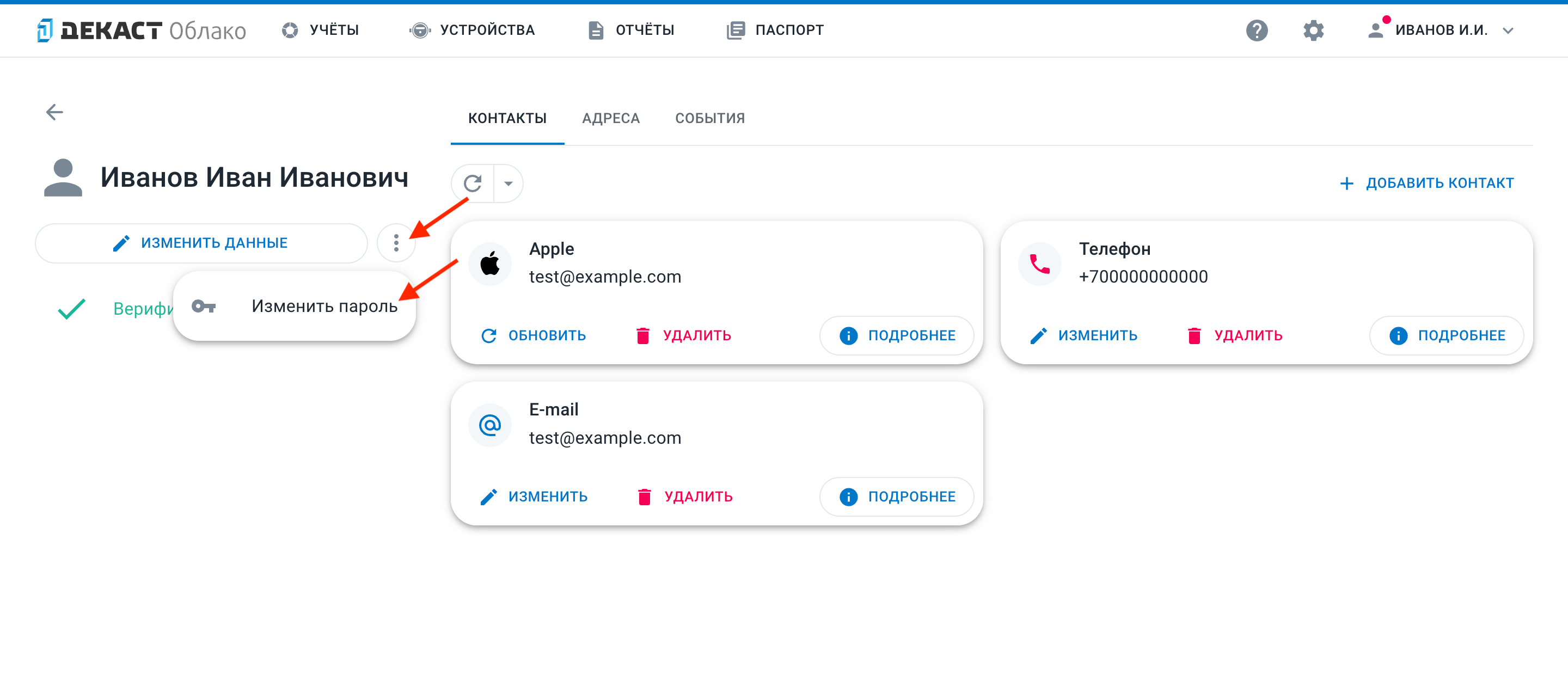Image resolution: width=1568 pixels, height=698 pixels.
Task: Click the back arrow icon
Action: [x=55, y=112]
